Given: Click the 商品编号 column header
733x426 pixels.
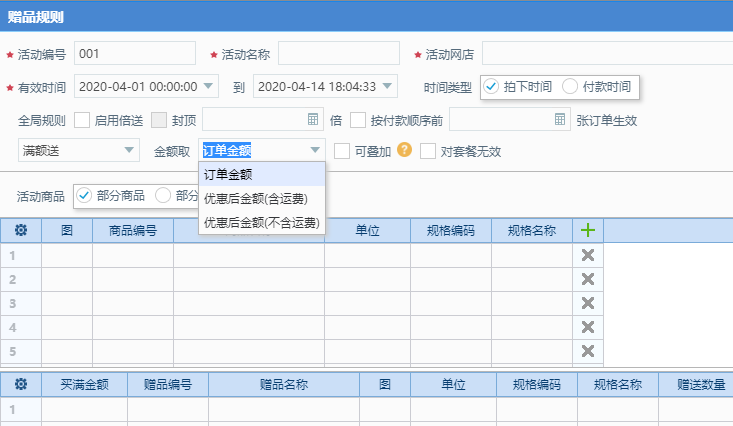Looking at the screenshot, I should pos(132,230).
